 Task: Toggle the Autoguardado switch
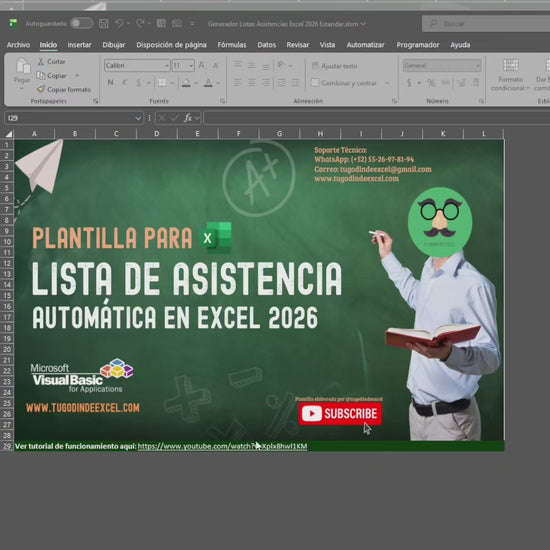[81, 24]
